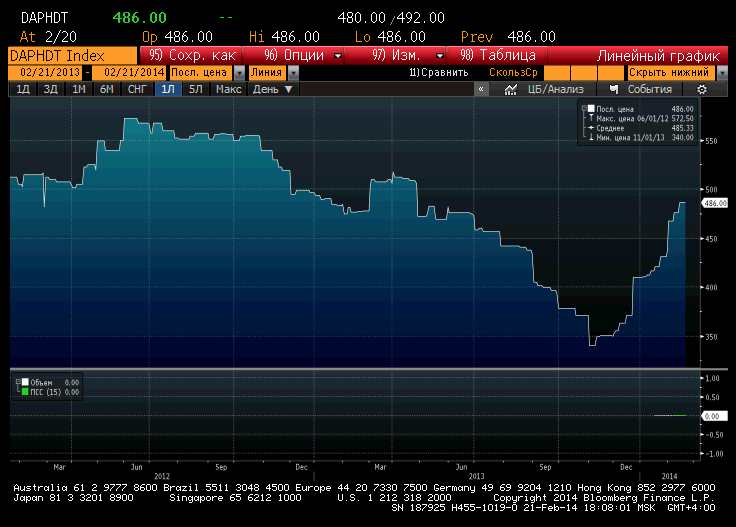Image resolution: width=736 pixels, height=527 pixels.
Task: Toggle the green ПСС (15) series box
Action: [24, 392]
